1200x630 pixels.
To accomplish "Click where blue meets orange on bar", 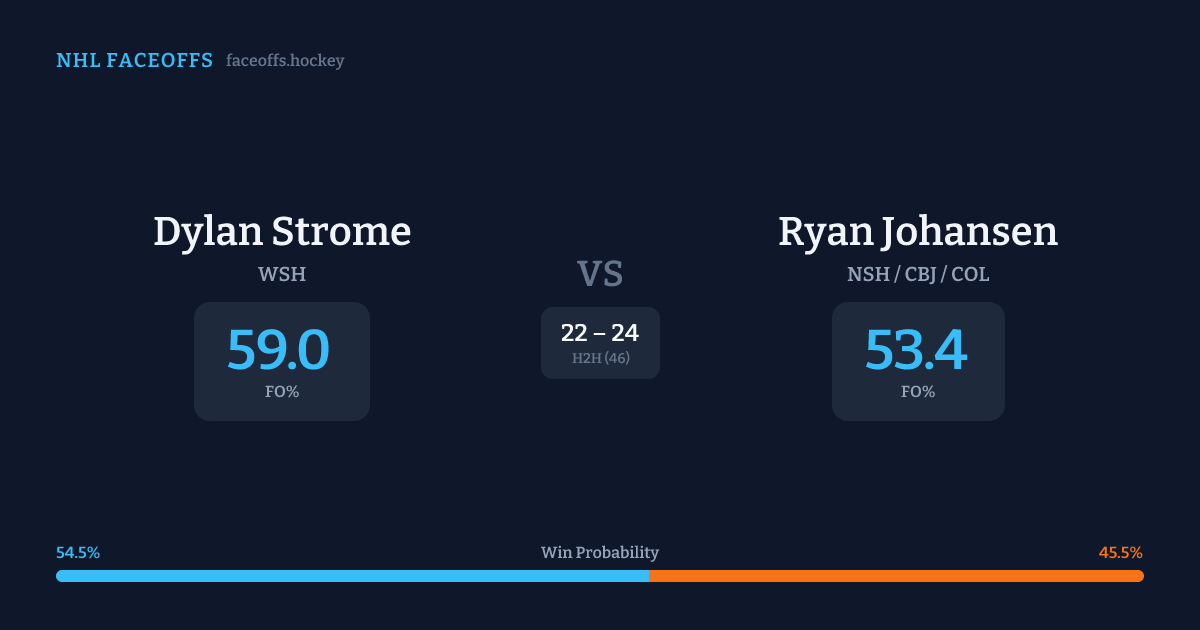I will (649, 576).
